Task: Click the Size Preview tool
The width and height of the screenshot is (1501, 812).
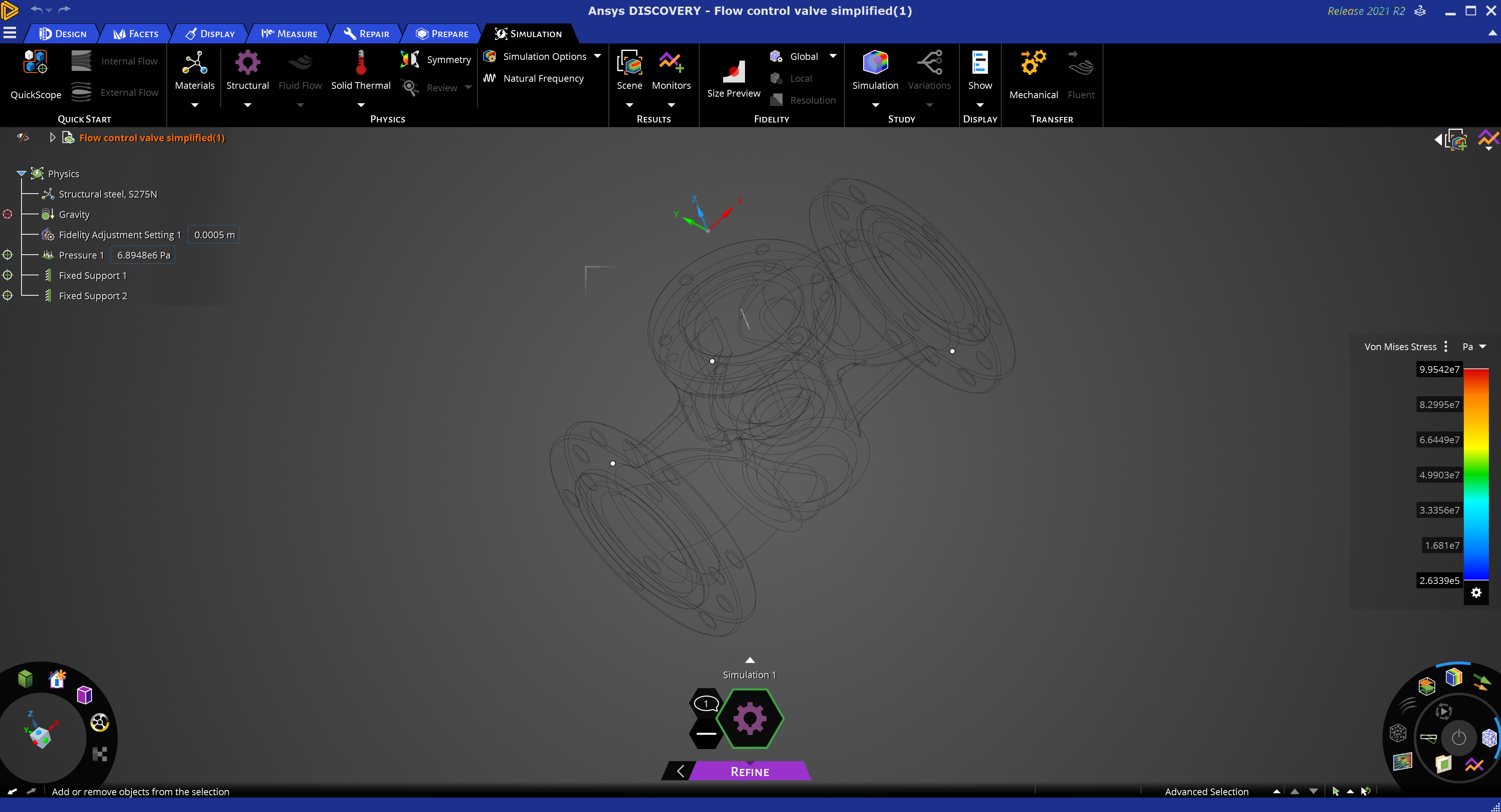Action: click(734, 79)
